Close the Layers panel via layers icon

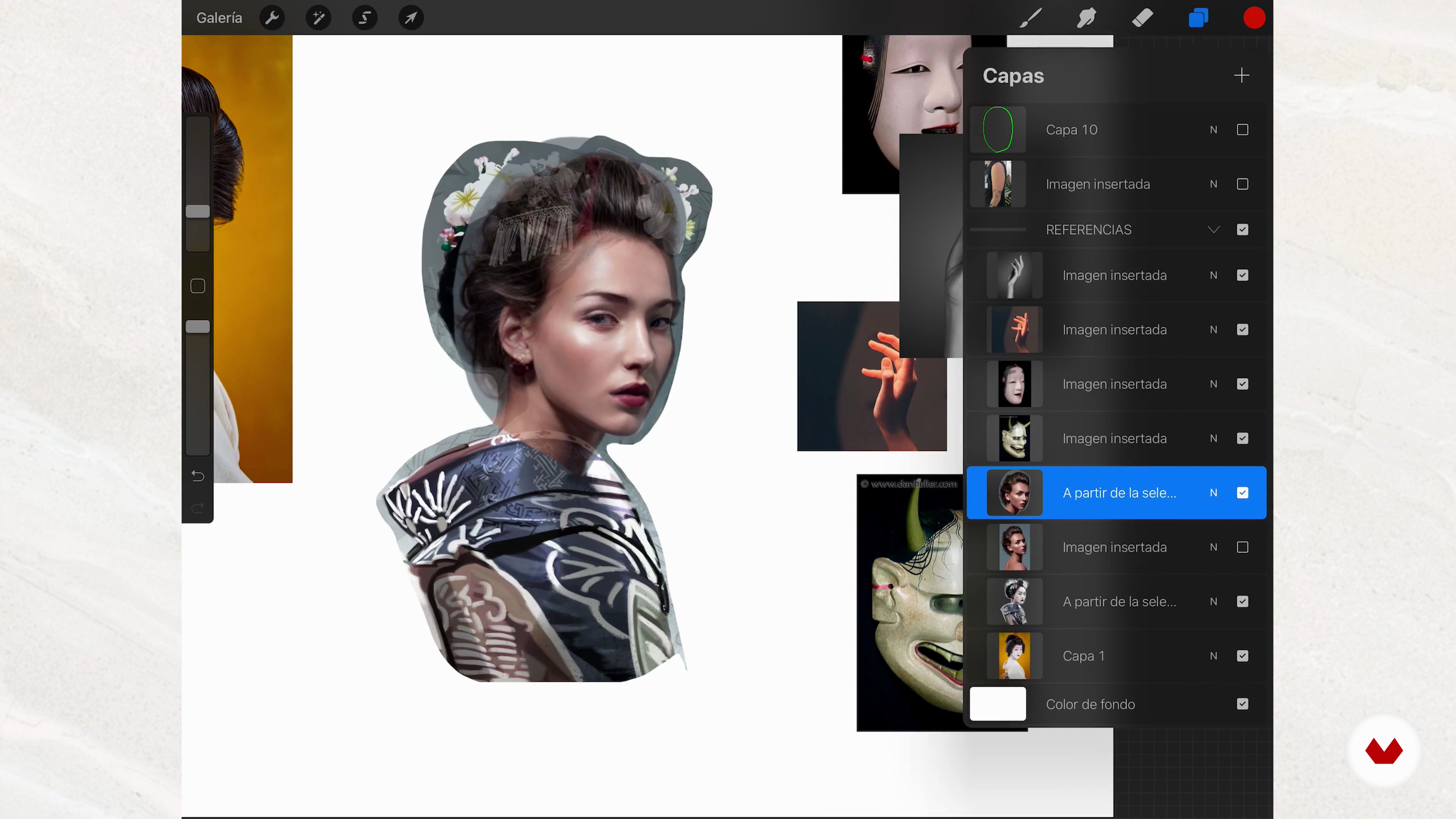pyautogui.click(x=1198, y=18)
